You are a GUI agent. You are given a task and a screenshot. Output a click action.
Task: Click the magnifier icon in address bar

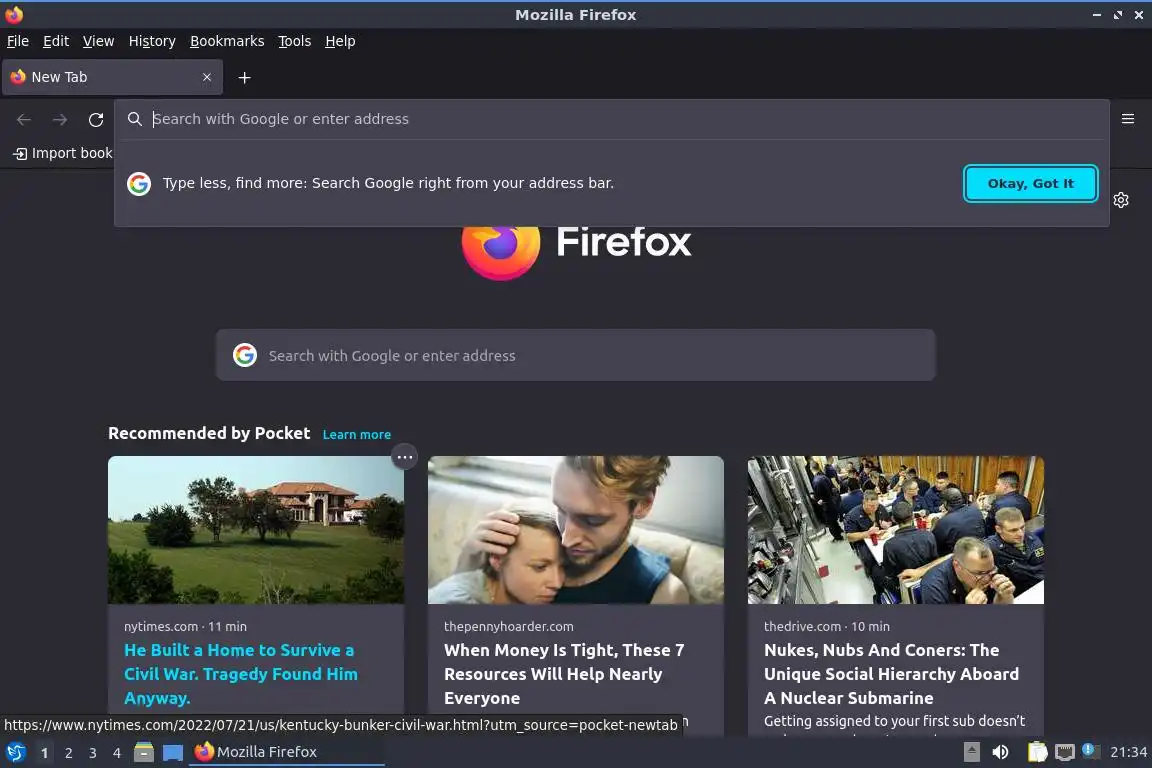click(x=134, y=119)
